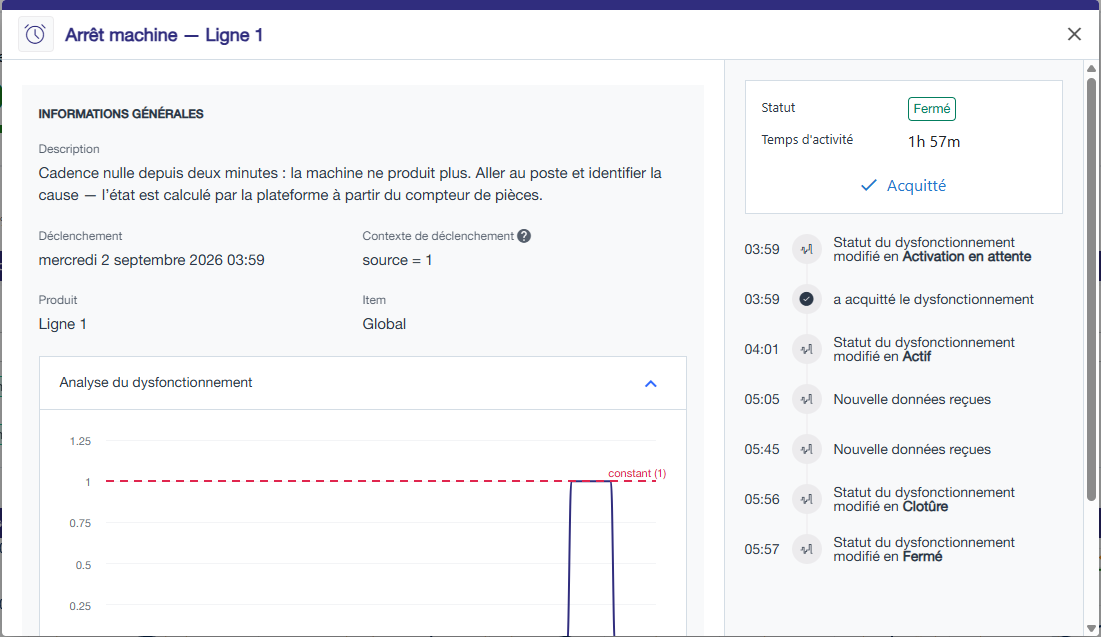1101x637 pixels.
Task: Click the clock icon beside Arrêt machine title
Action: tap(35, 34)
